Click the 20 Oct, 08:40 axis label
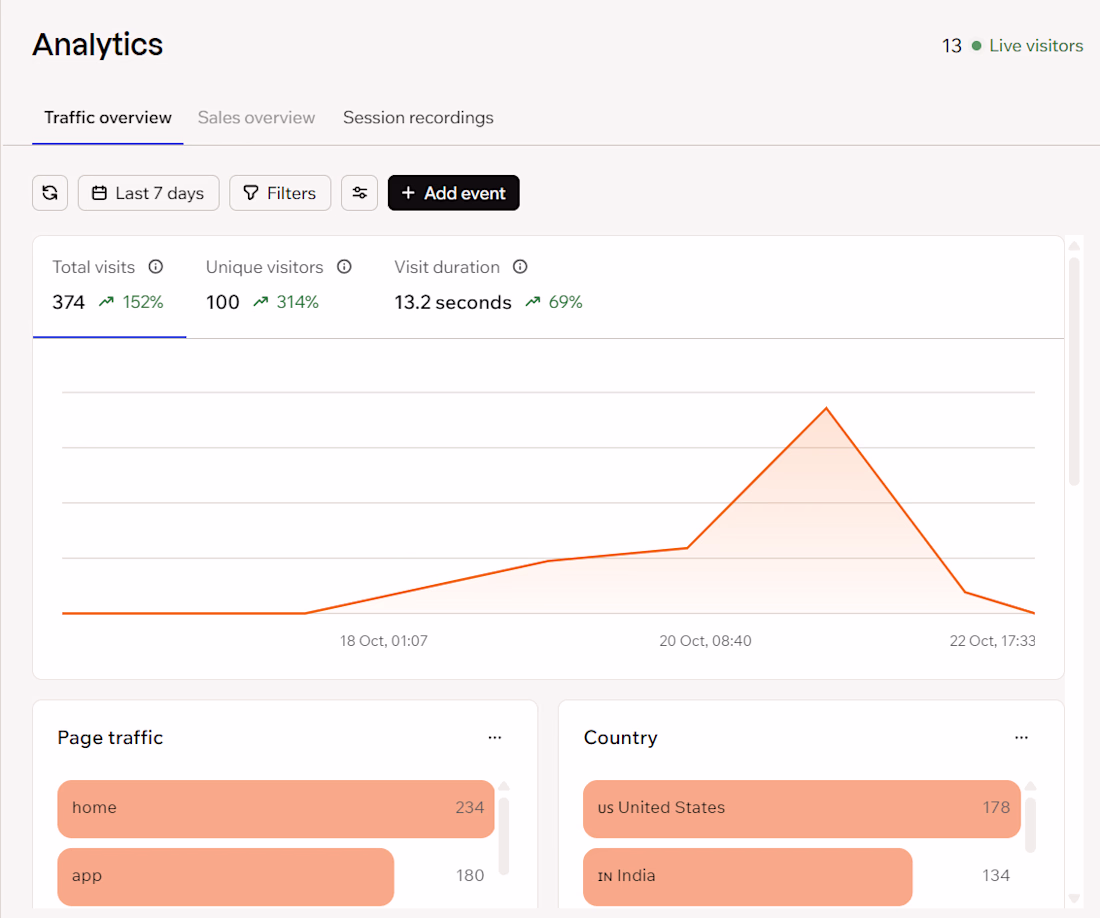Viewport: 1100px width, 918px height. [x=705, y=641]
